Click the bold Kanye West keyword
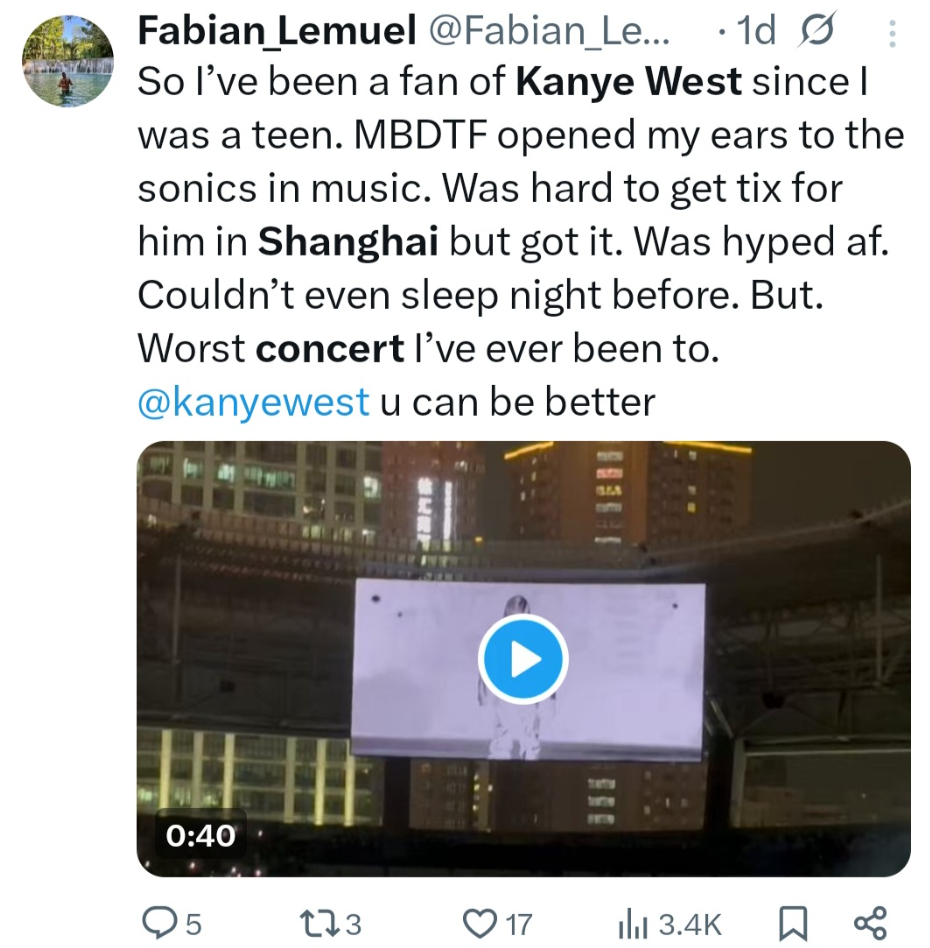This screenshot has width=930, height=948. pyautogui.click(x=629, y=81)
